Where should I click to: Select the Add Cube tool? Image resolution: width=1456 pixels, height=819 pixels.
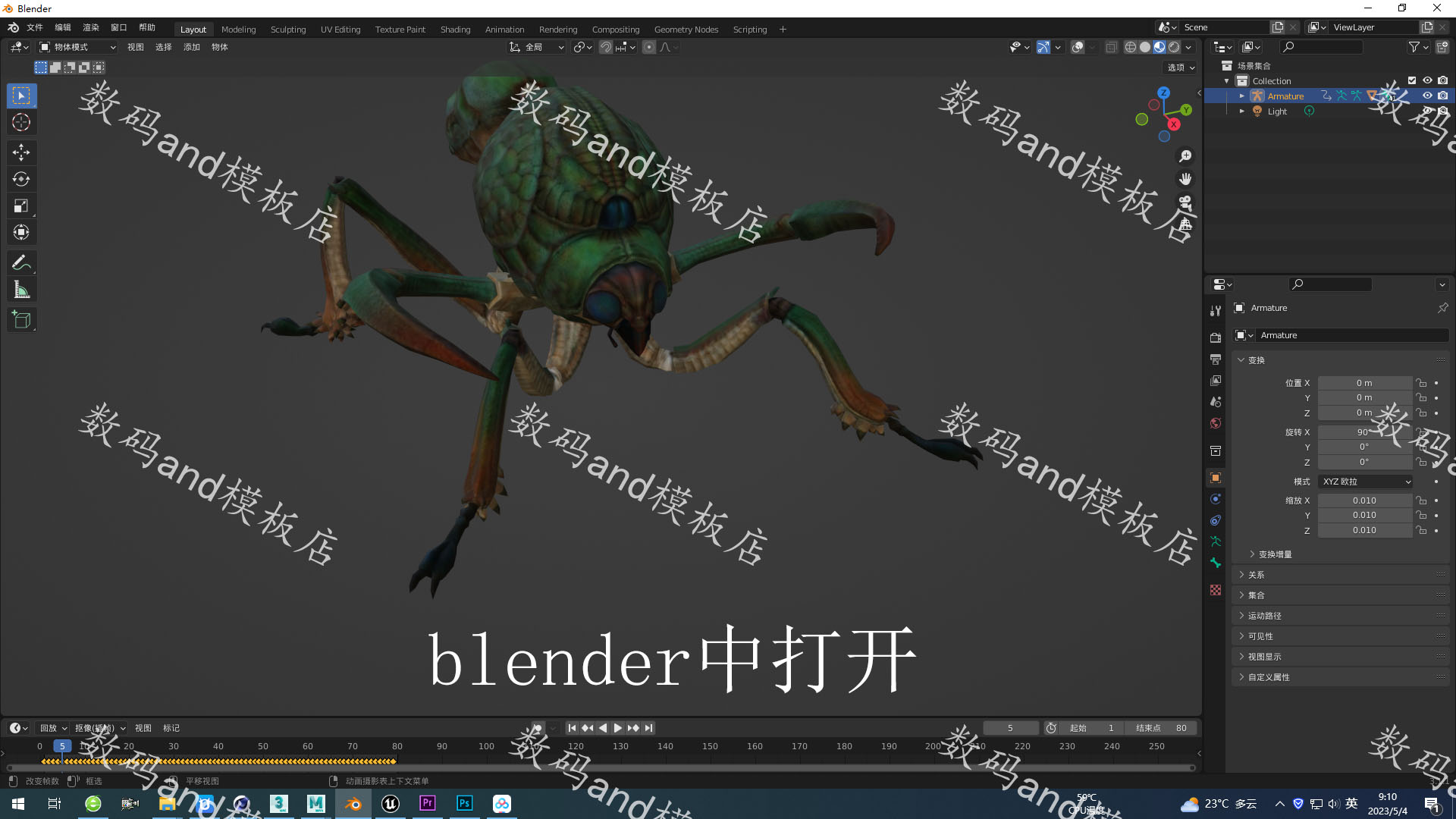point(21,320)
